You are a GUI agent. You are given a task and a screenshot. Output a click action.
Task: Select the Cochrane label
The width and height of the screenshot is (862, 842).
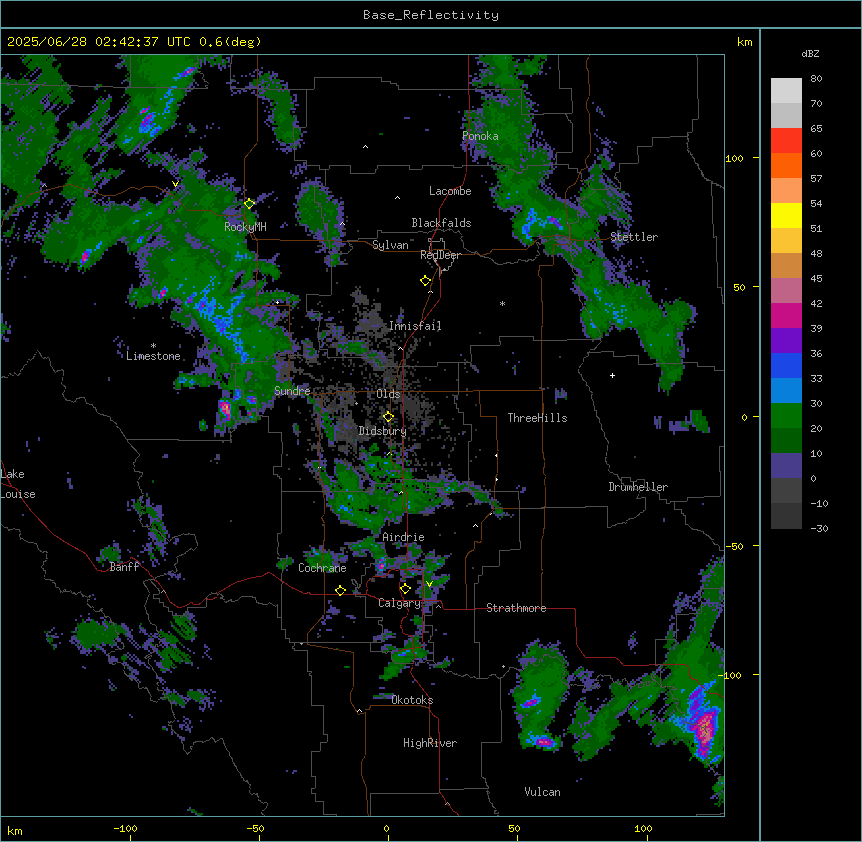pyautogui.click(x=322, y=568)
